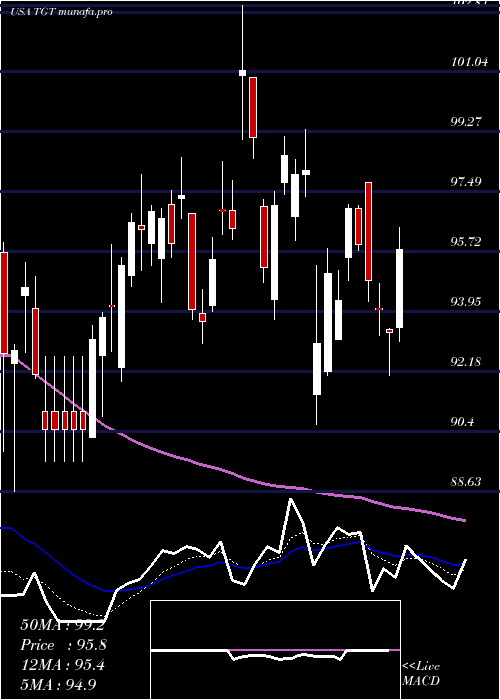Screen dimensions: 500x700
Task: Click the tall red candle near 97.49
Action: [368, 231]
